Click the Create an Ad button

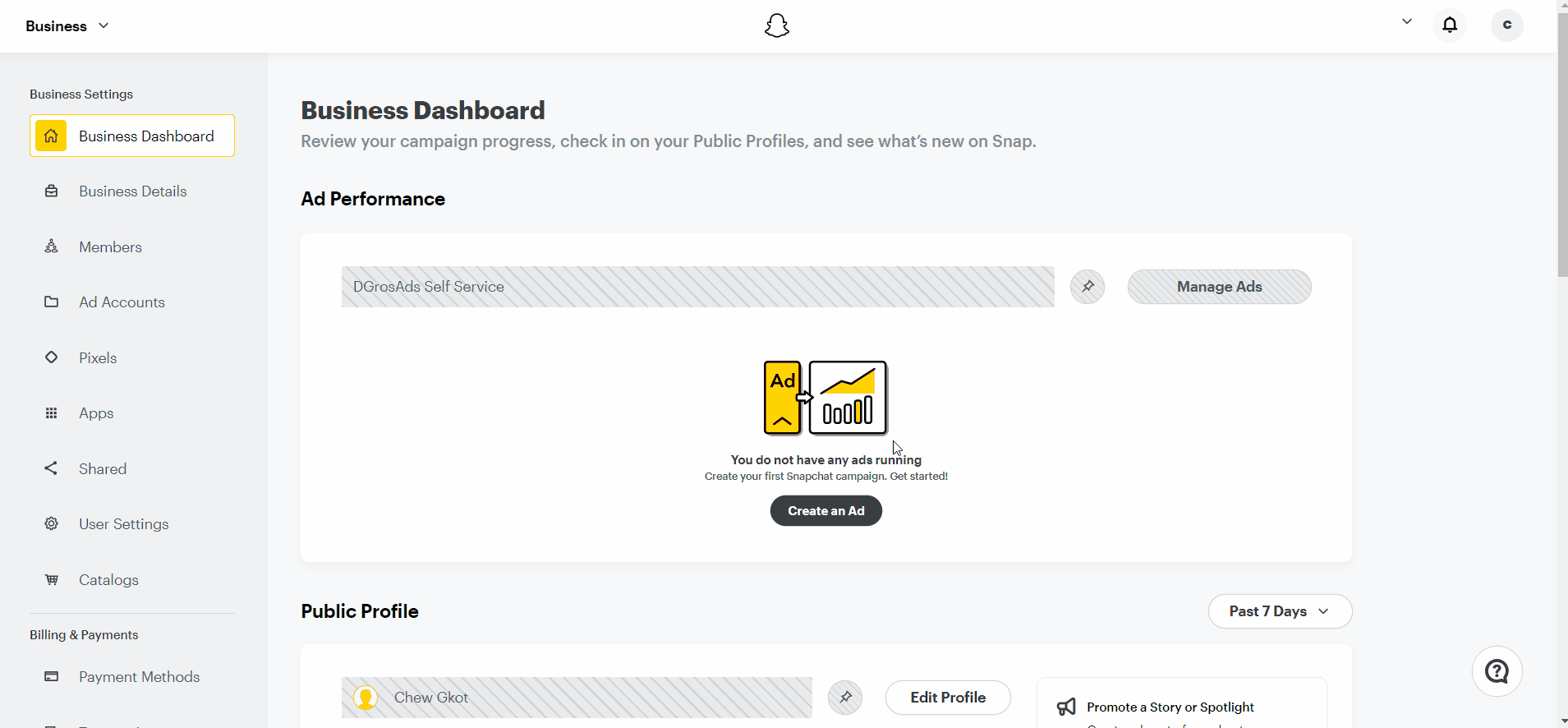point(825,511)
